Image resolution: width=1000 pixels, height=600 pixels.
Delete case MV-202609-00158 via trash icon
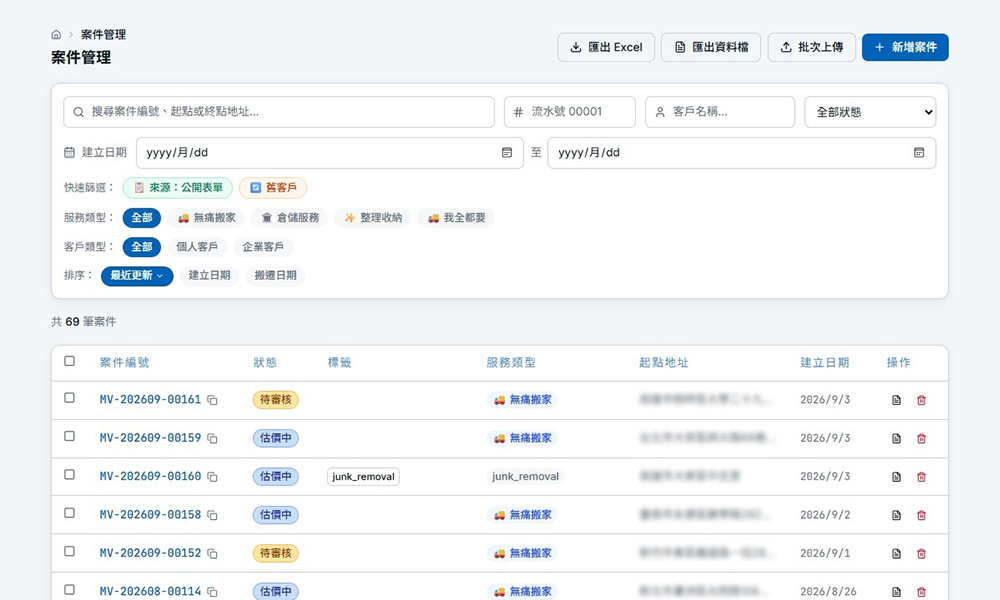921,515
